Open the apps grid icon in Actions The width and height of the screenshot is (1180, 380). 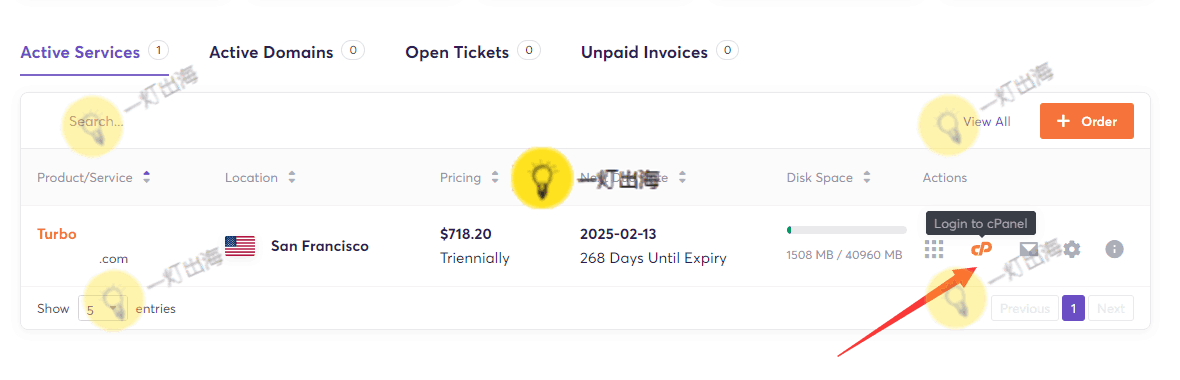(934, 248)
